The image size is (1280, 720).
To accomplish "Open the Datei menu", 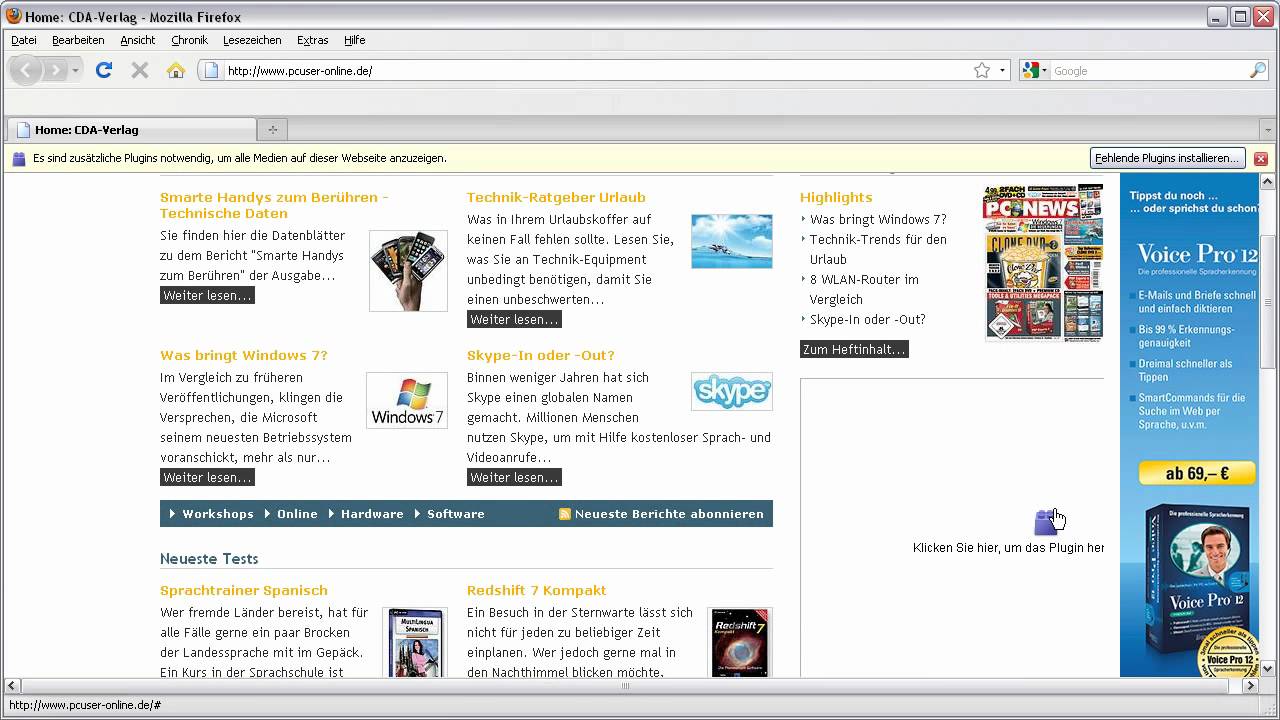I will coord(24,40).
